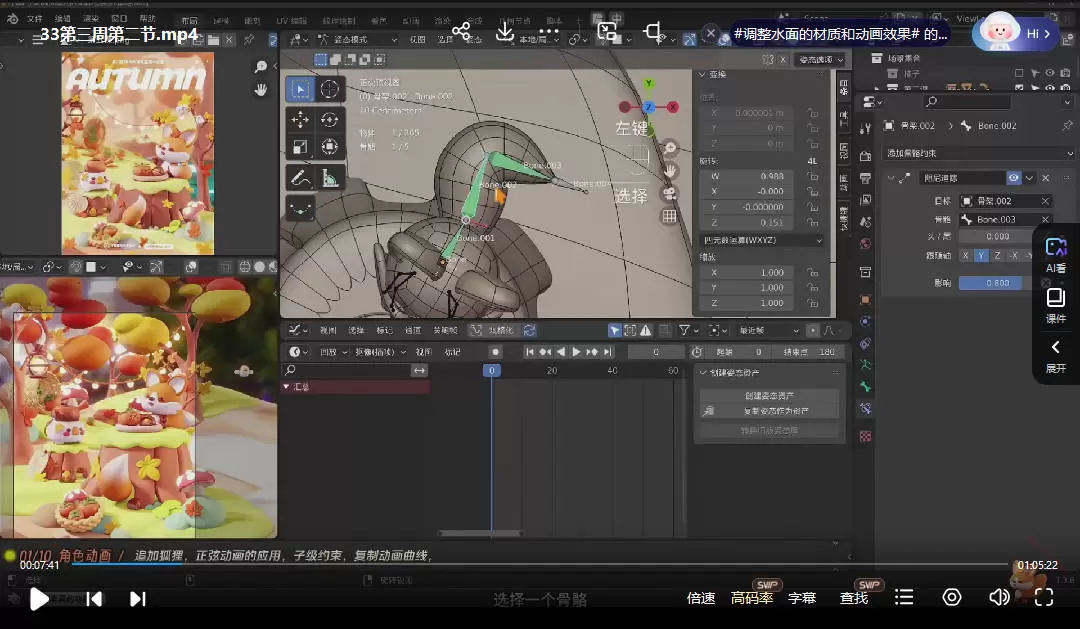Open 四元数 (WXYZ) rotation mode dropdown
Screen dimensions: 1080x629
[761, 240]
